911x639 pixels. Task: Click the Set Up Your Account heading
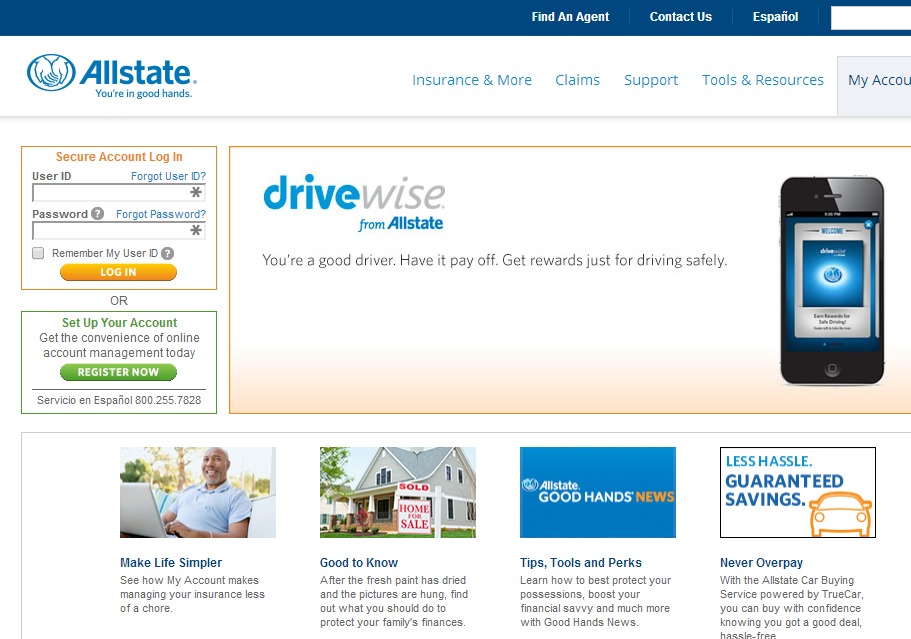[x=120, y=322]
